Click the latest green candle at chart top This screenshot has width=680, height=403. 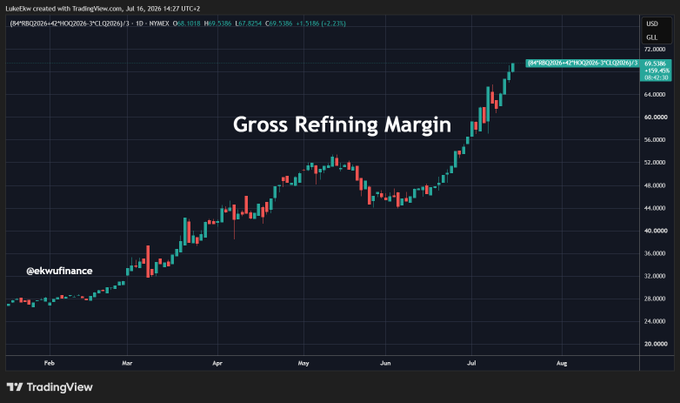coord(513,67)
